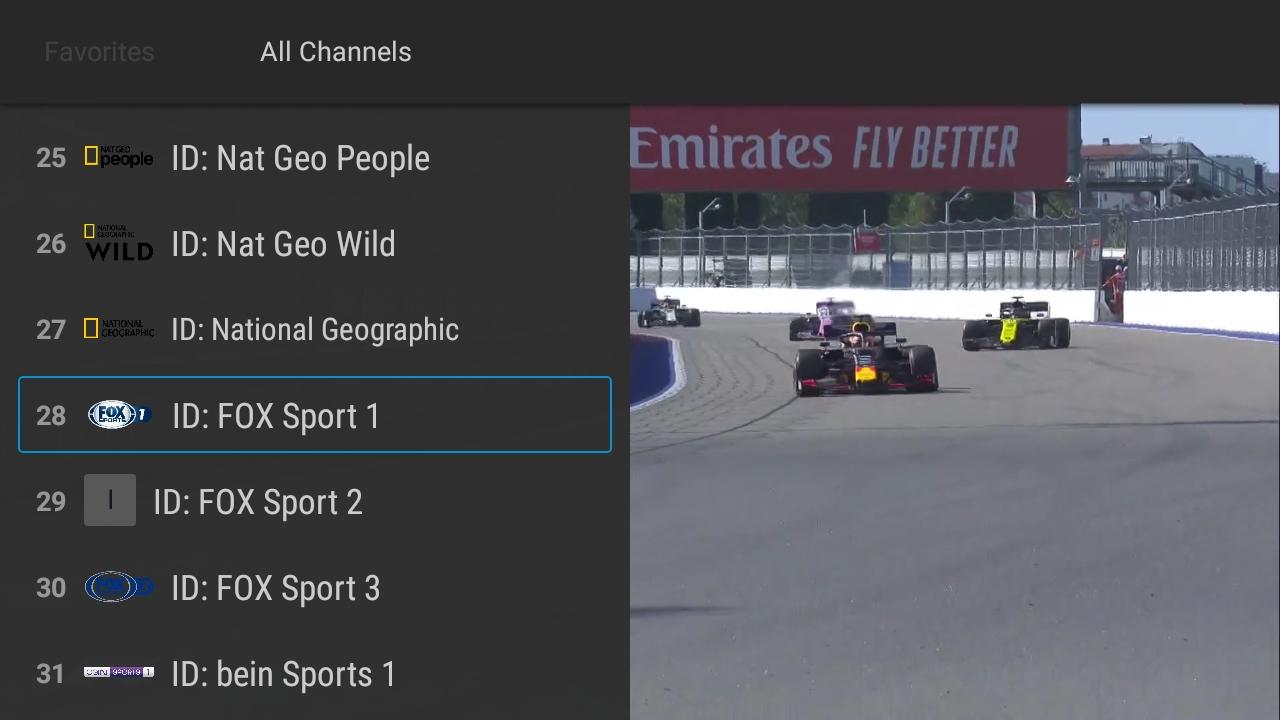Viewport: 1280px width, 720px height.
Task: Click the National Geographic channel logo
Action: click(x=119, y=329)
